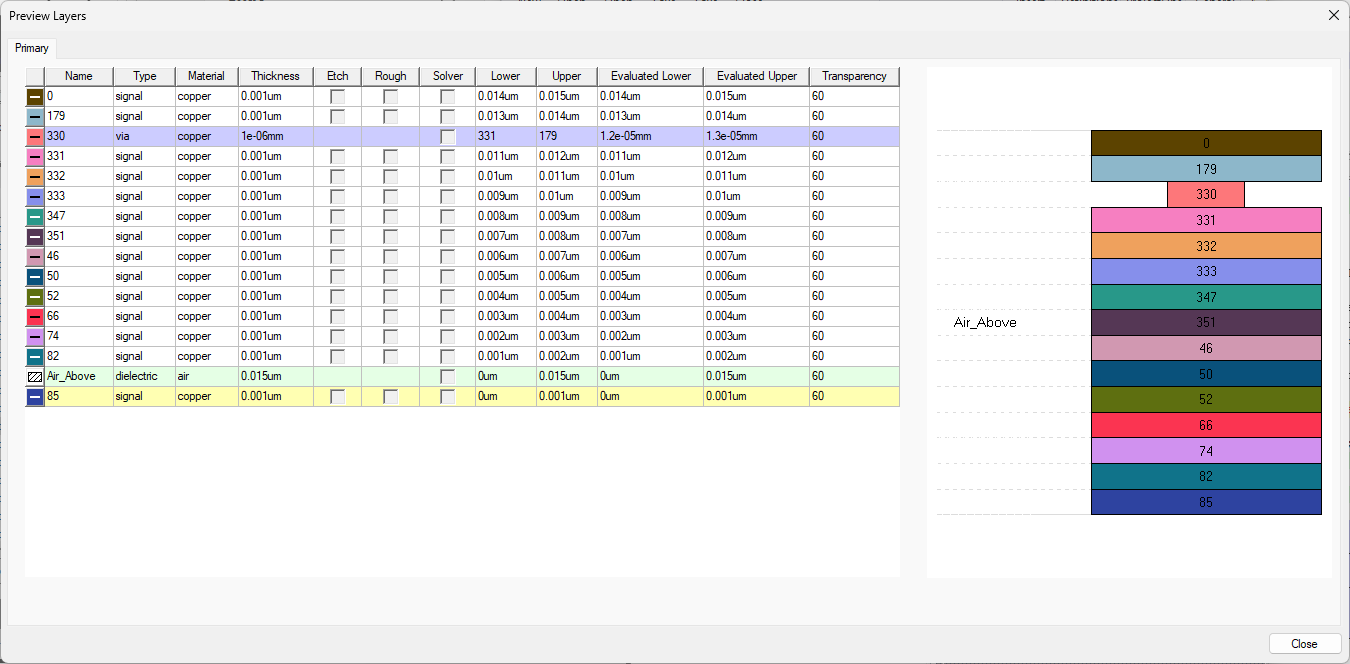The image size is (1350, 664).
Task: Click the Thickness cell for layer 52
Action: coord(275,296)
